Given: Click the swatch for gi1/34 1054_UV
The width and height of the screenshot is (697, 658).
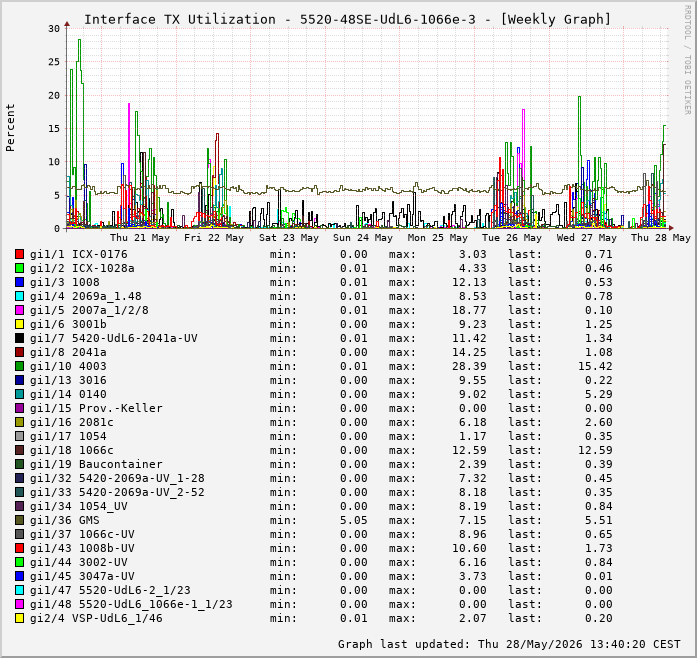Looking at the screenshot, I should coord(19,506).
